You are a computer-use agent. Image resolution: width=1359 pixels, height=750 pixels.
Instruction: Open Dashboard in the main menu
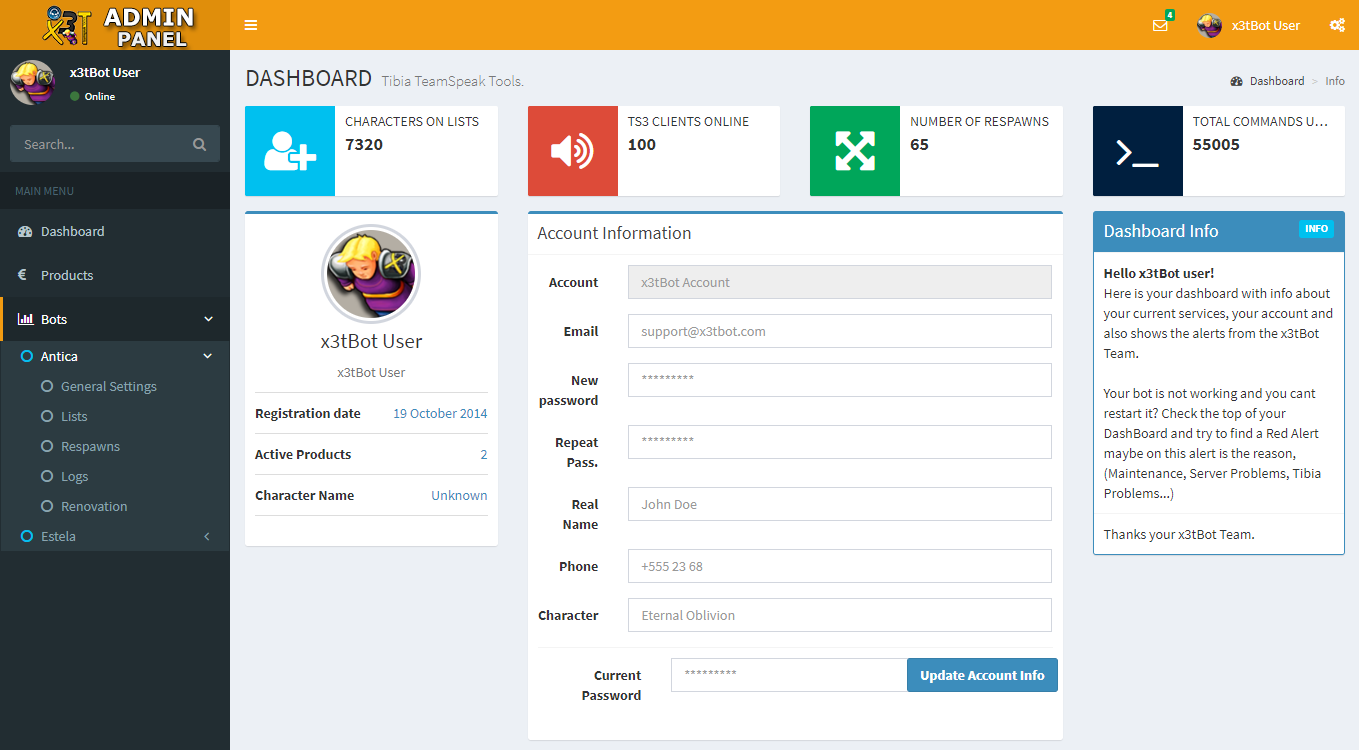[x=115, y=231]
